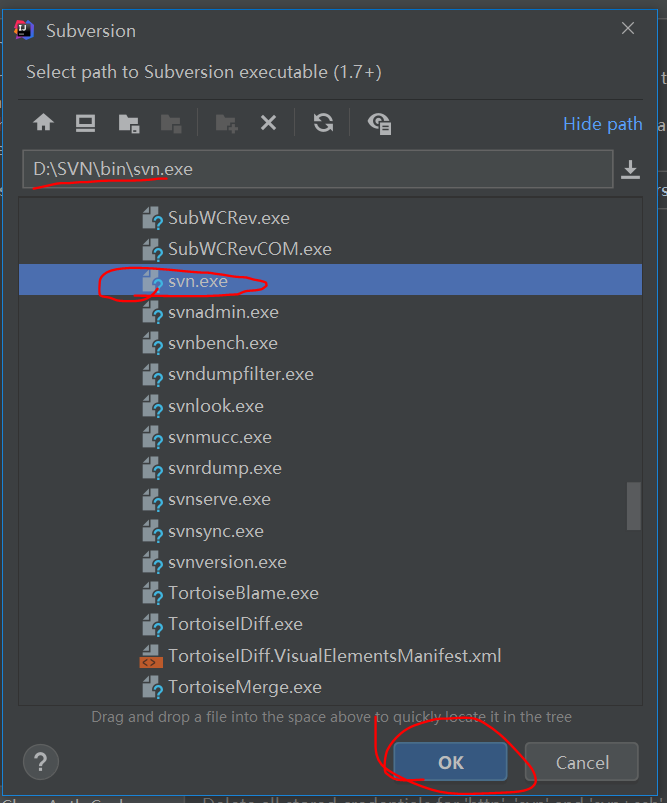Viewport: 667px width, 803px height.
Task: Select TortoiseIDiff.exe in the list
Action: coord(330,624)
